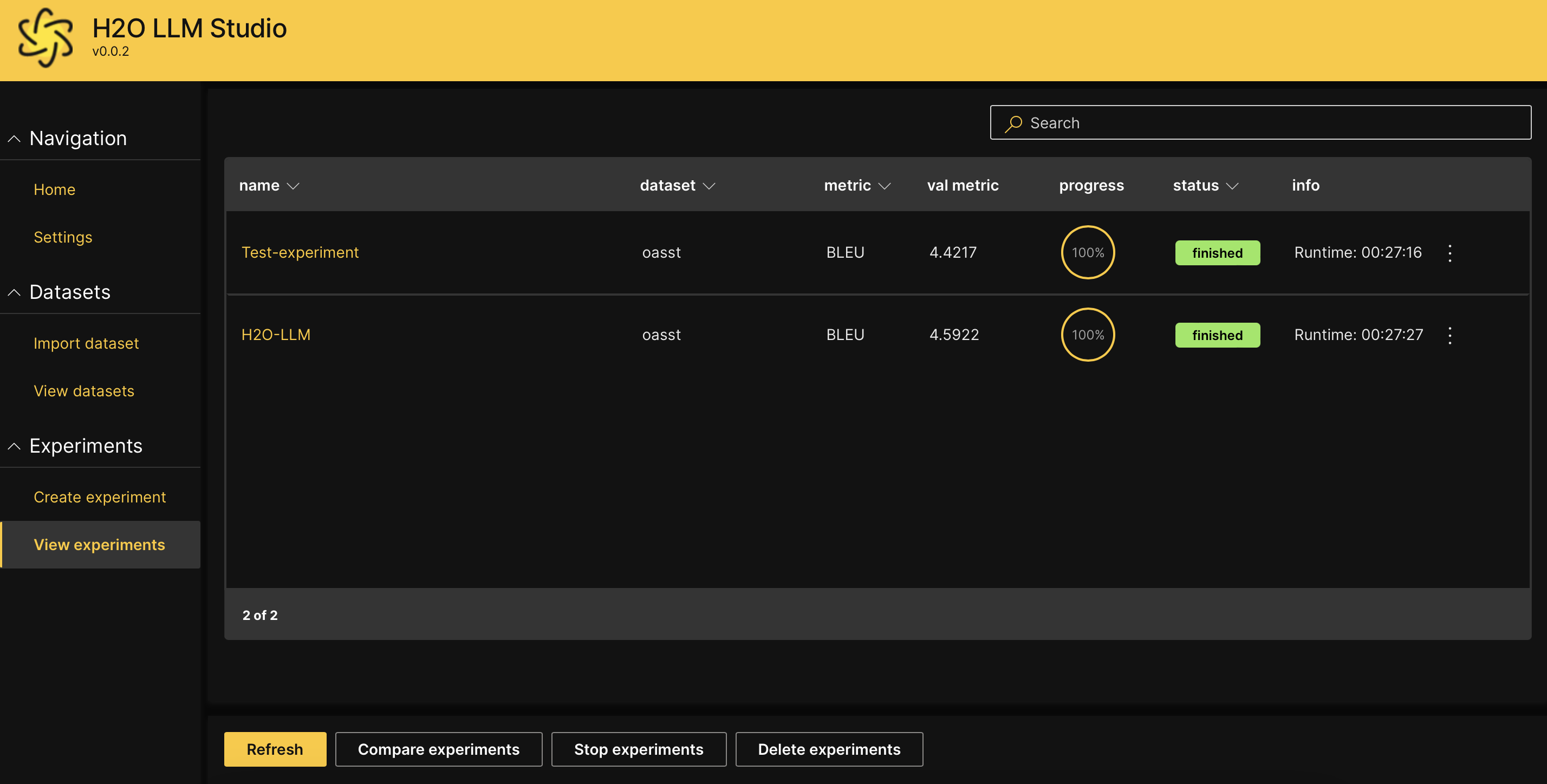The image size is (1547, 784).
Task: Click the val metric column header
Action: point(963,186)
